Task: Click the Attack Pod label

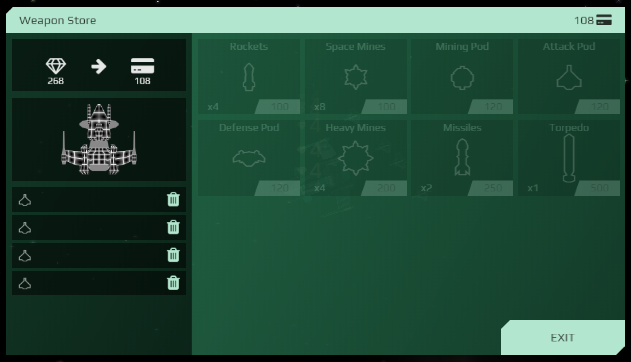Action: 569,47
